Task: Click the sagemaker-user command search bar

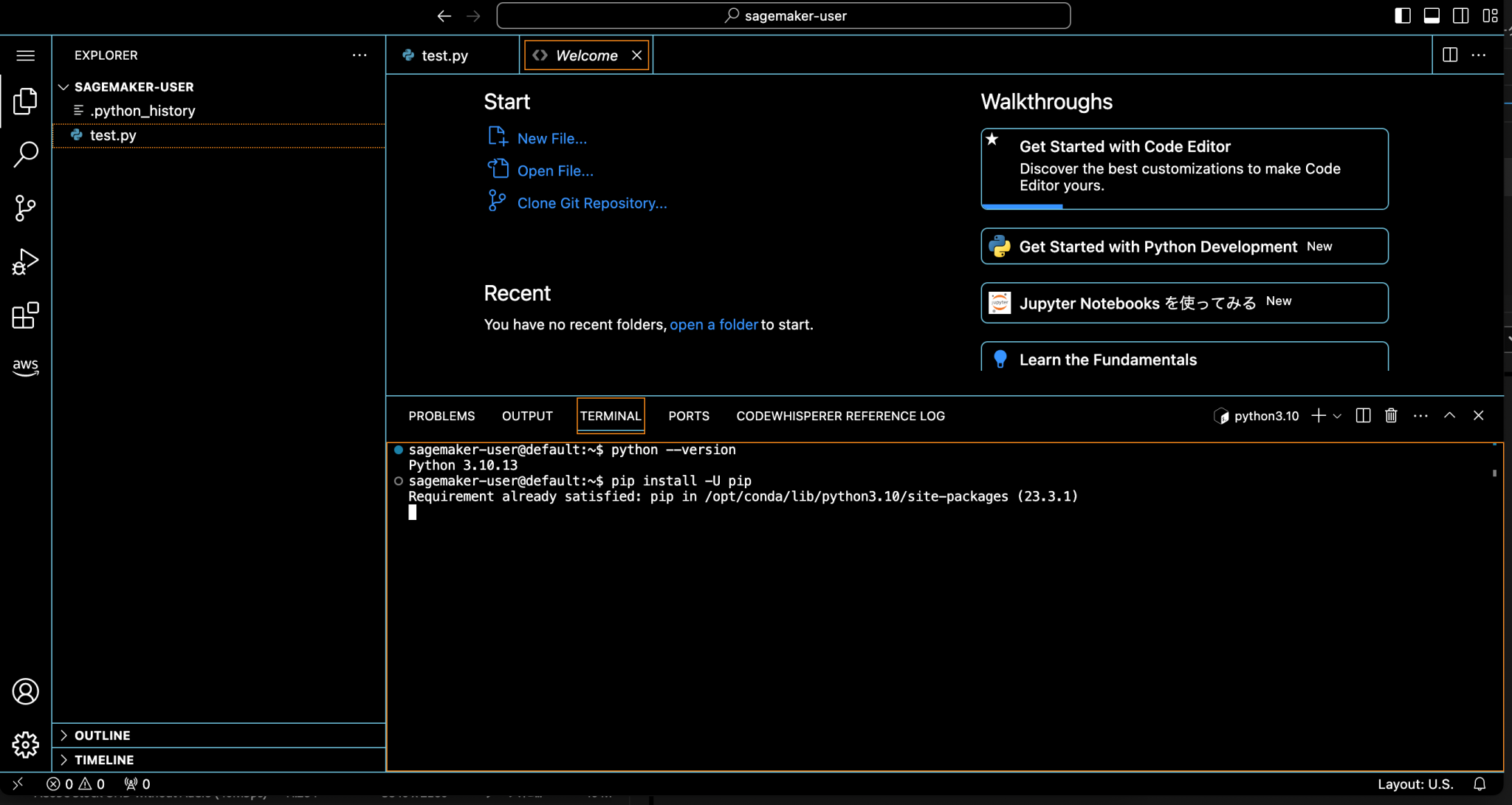Action: [x=784, y=15]
